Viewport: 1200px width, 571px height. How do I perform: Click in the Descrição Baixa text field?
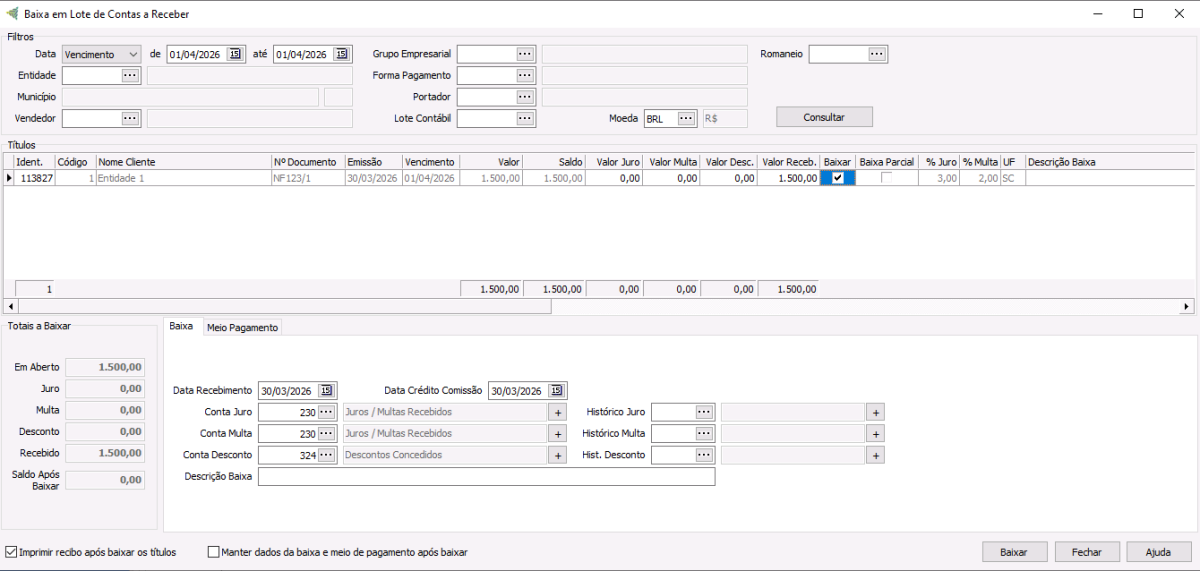tap(486, 477)
